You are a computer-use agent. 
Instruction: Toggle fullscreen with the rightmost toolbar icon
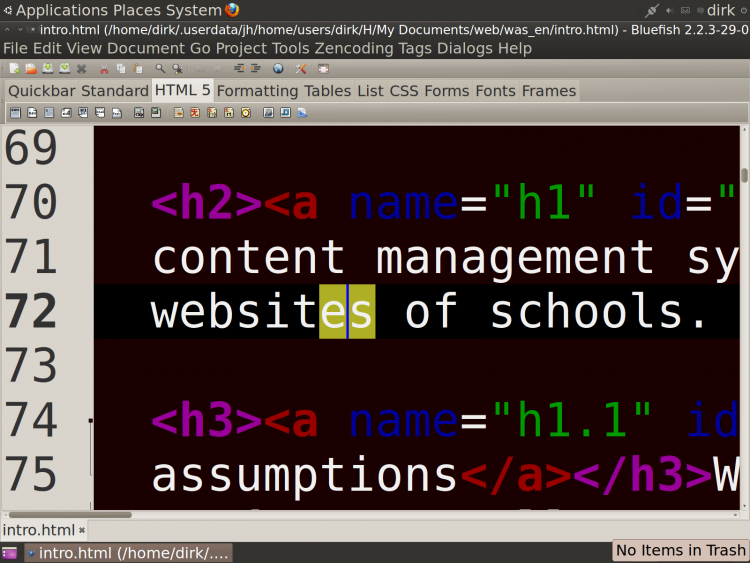coord(323,69)
